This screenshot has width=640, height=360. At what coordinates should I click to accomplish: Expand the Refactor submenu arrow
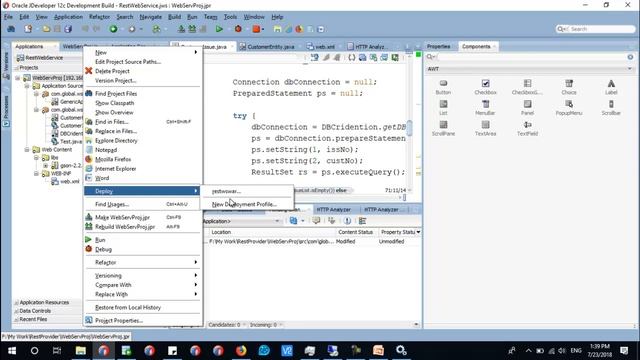[x=196, y=262]
